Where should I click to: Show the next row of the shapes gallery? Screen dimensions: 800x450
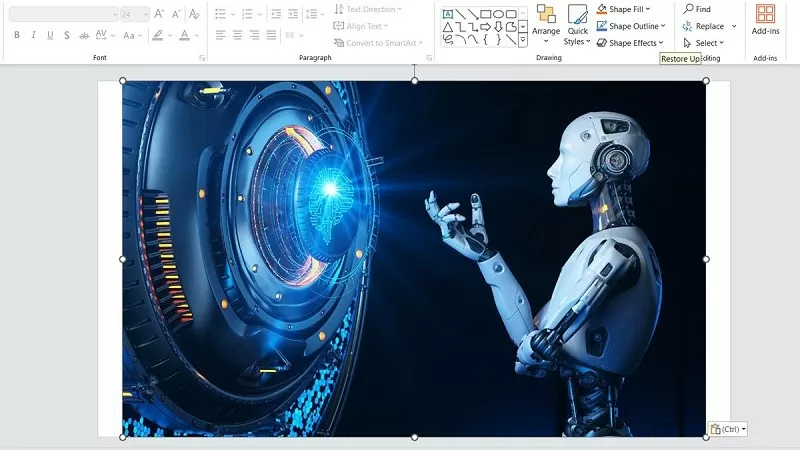pyautogui.click(x=523, y=27)
